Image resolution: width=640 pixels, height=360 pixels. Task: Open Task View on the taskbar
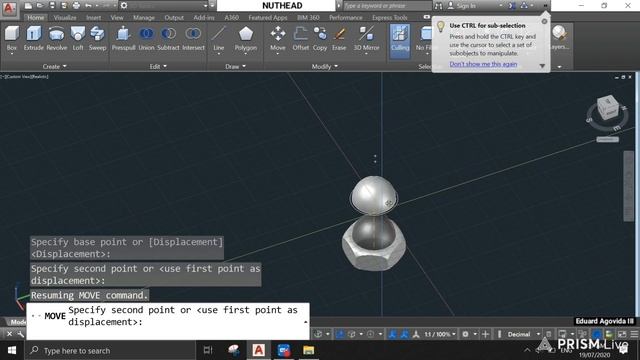(x=208, y=350)
